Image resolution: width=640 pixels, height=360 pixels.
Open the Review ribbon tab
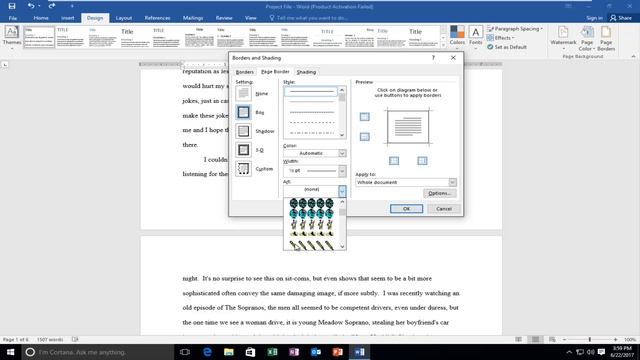pos(224,18)
